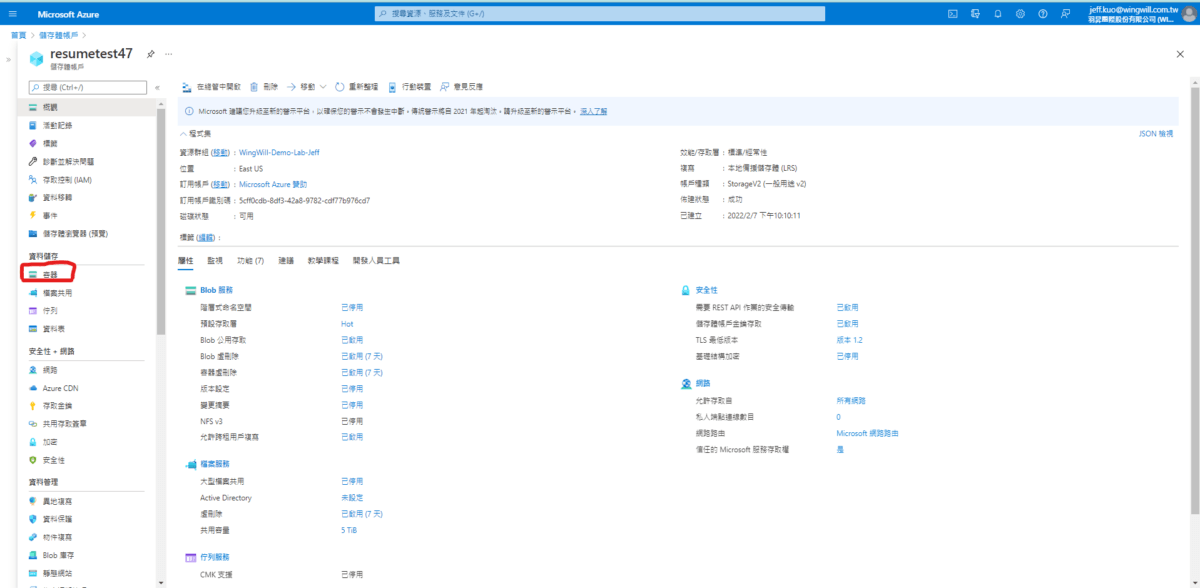Click the 編輯 tags edit link
The image size is (1200, 588).
click(x=205, y=237)
